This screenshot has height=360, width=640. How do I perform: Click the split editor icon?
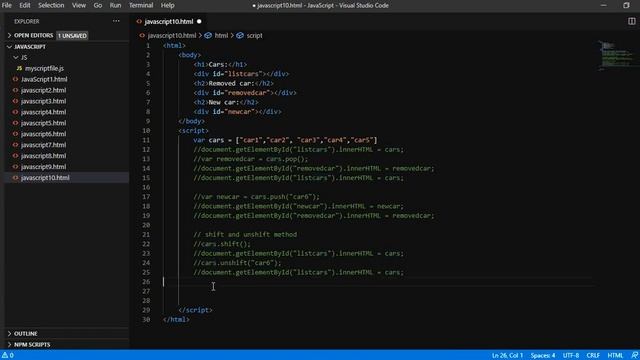tap(631, 22)
